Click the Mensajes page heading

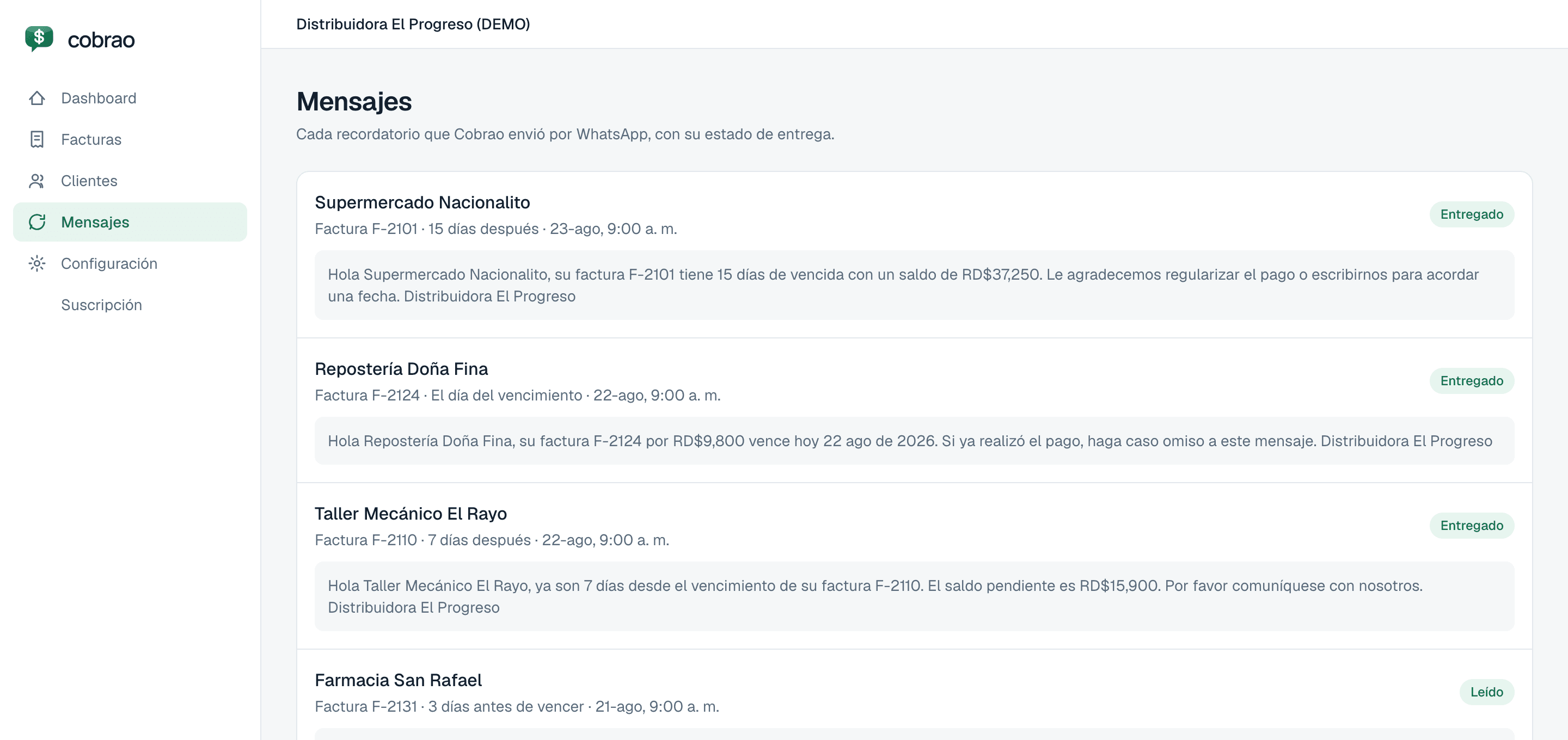354,102
